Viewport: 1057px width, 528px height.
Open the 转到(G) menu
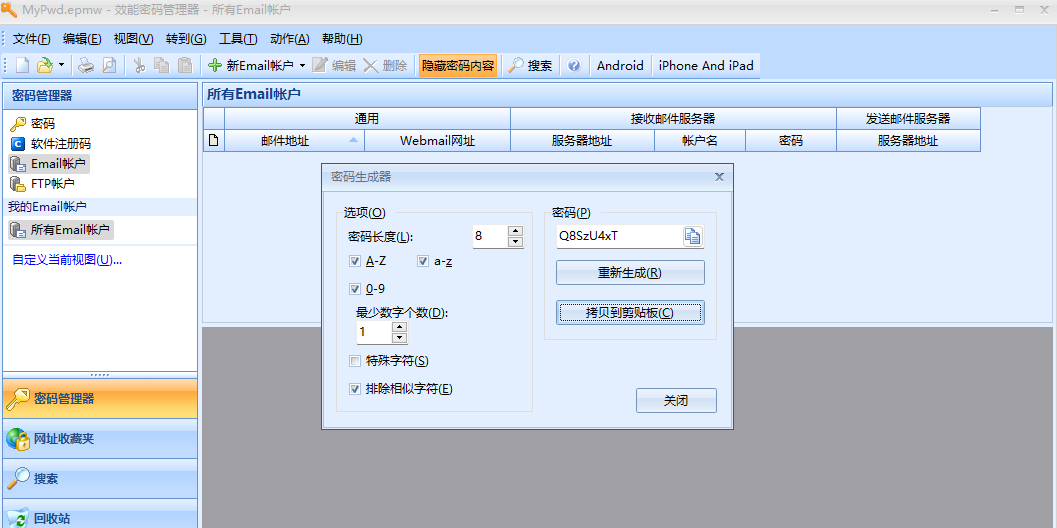pos(186,39)
